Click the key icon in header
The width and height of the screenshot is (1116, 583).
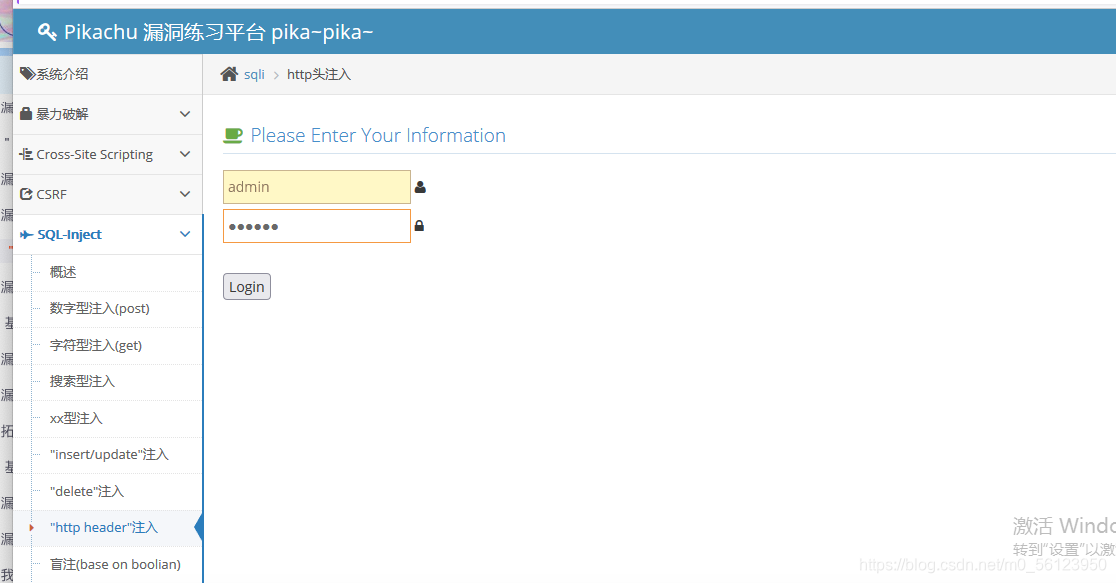[x=47, y=32]
